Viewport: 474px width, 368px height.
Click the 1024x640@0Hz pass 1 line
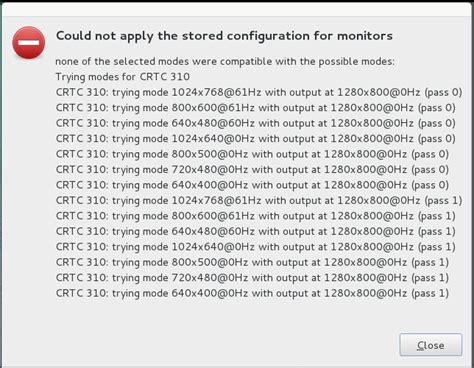[256, 247]
